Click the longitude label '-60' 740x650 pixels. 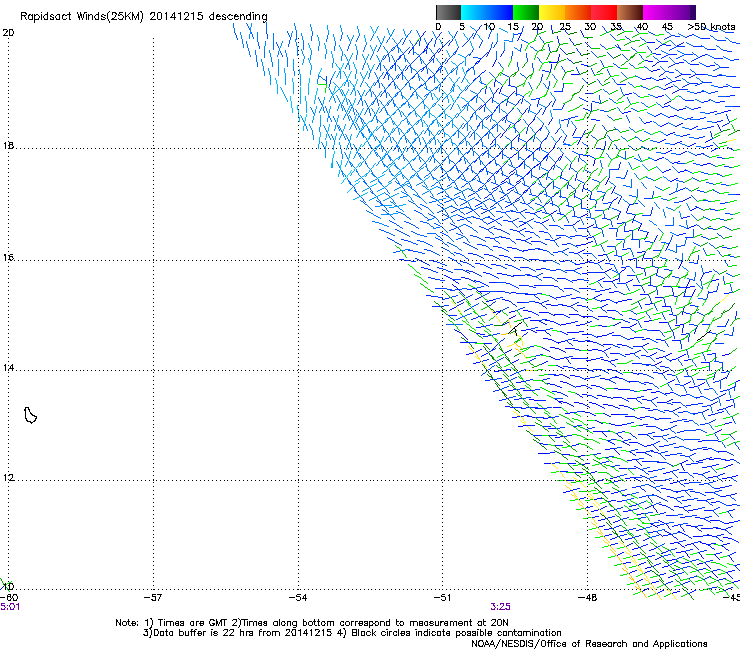tap(9, 598)
